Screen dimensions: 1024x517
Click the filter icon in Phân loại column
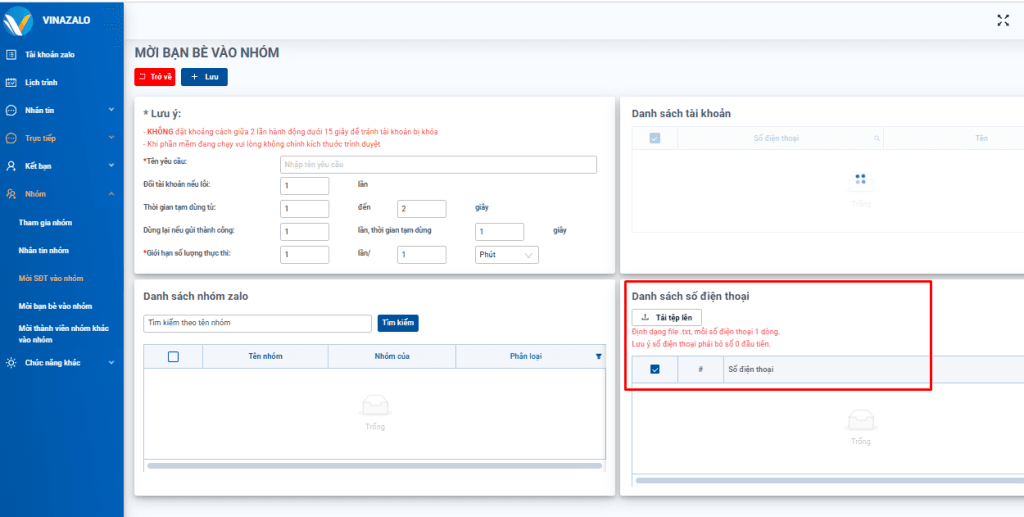pyautogui.click(x=599, y=356)
